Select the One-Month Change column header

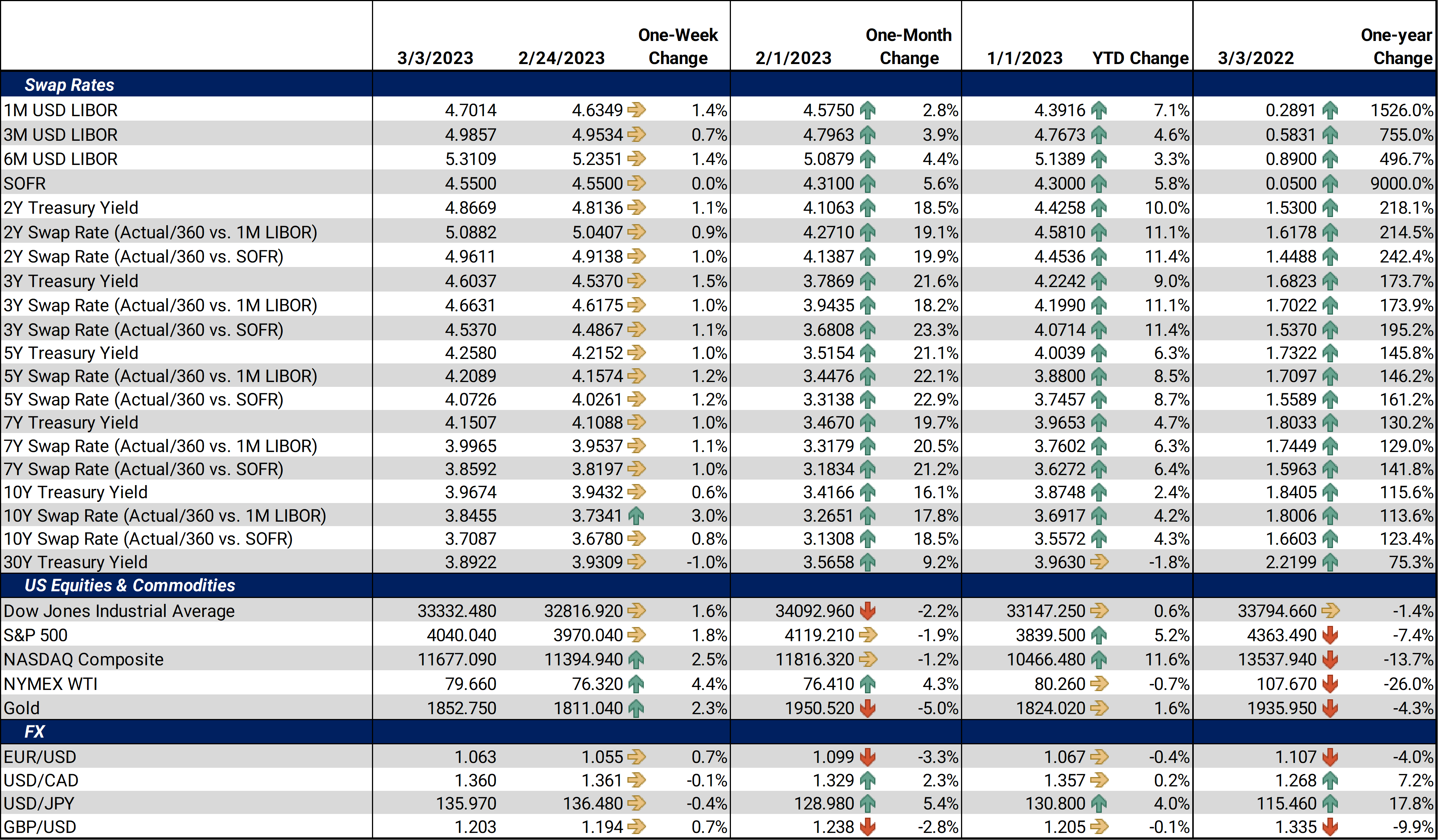point(909,46)
